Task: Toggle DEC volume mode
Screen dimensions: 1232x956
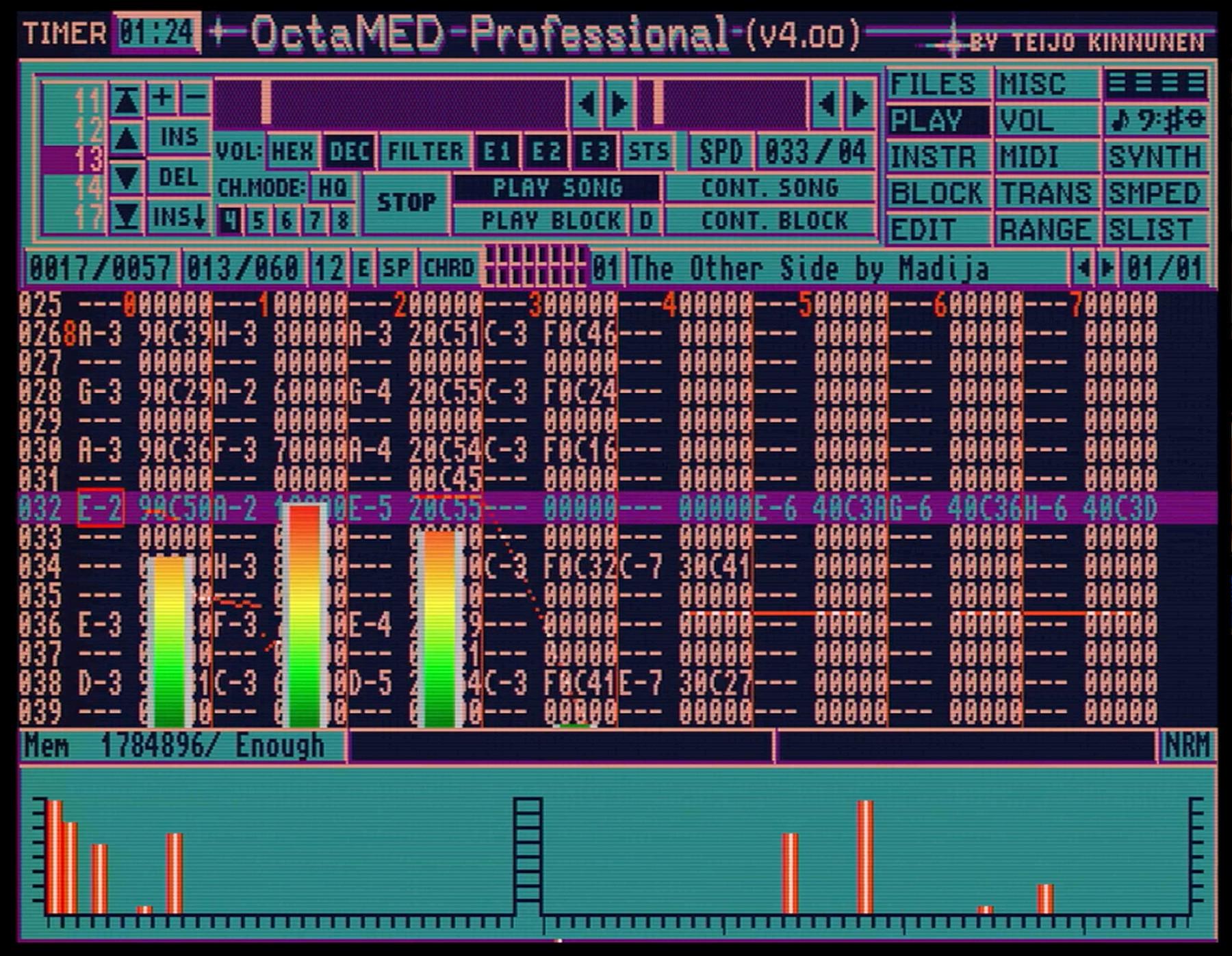Action: (349, 151)
